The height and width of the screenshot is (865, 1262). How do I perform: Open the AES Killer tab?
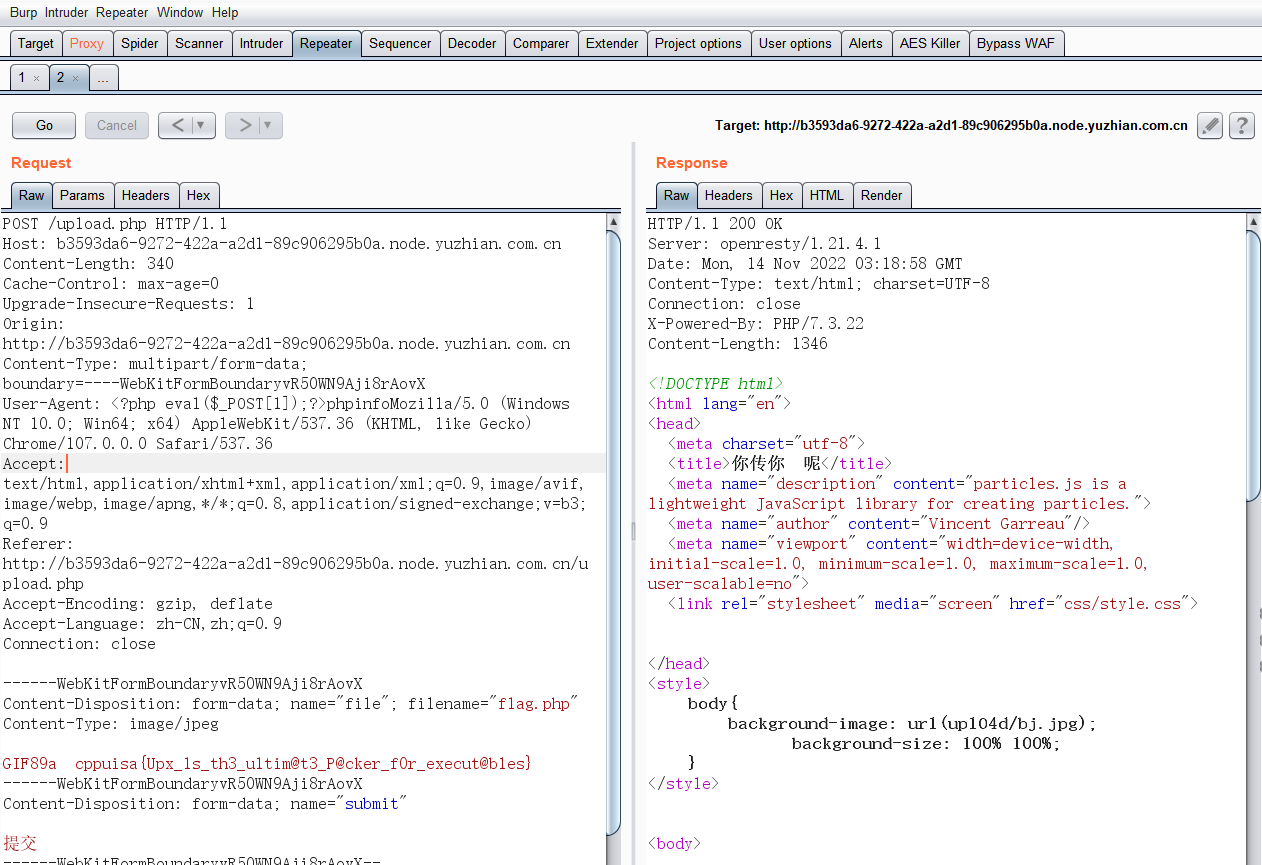[x=930, y=43]
